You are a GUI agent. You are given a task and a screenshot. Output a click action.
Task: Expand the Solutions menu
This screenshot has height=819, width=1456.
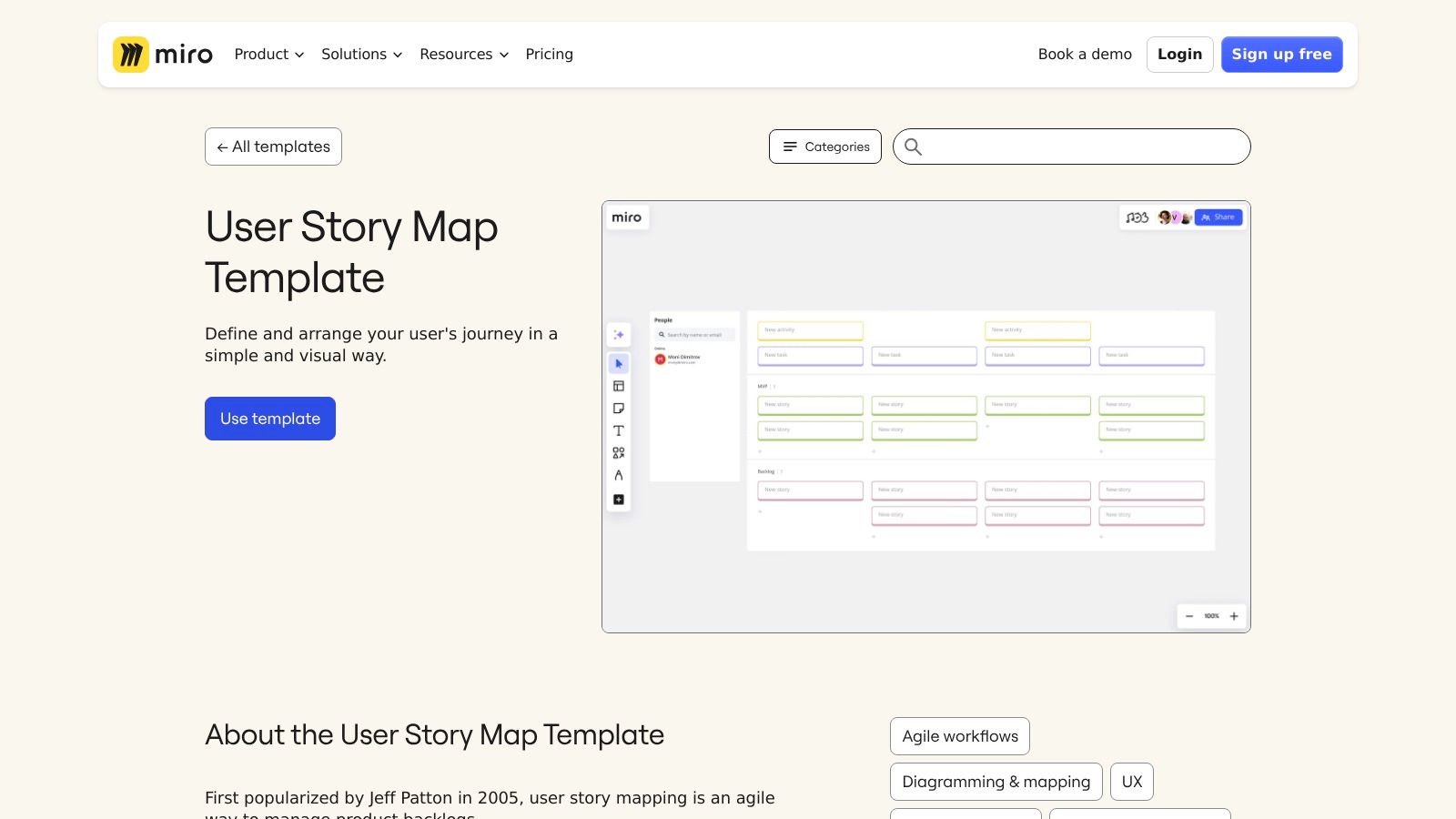[361, 55]
